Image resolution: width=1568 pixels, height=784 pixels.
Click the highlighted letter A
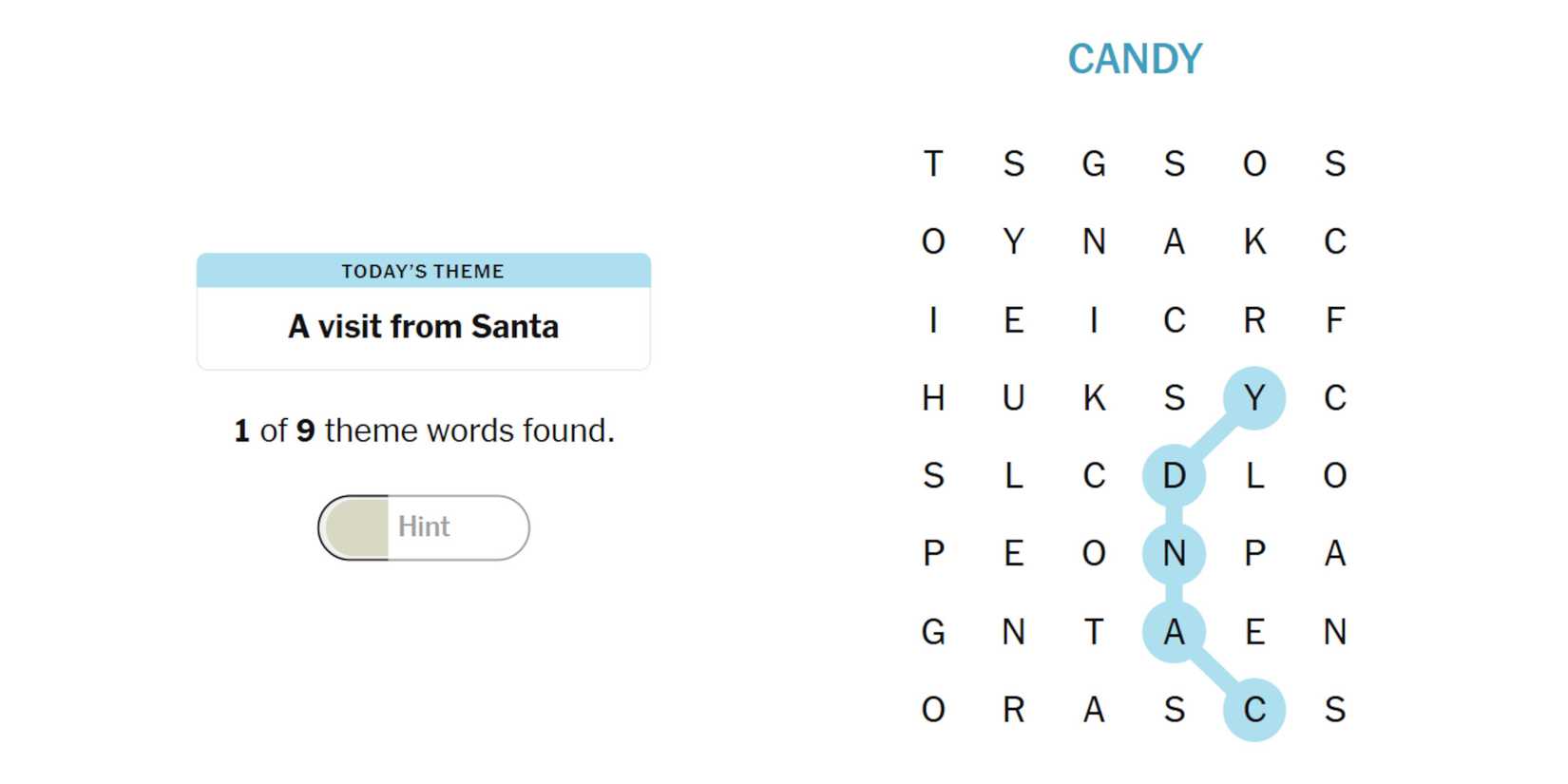1174,632
